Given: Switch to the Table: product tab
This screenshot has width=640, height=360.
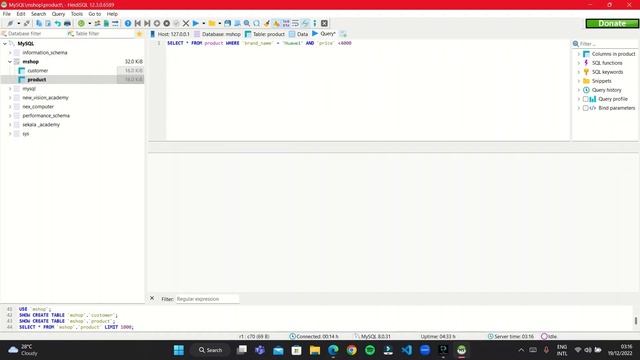Looking at the screenshot, I should click(x=264, y=34).
